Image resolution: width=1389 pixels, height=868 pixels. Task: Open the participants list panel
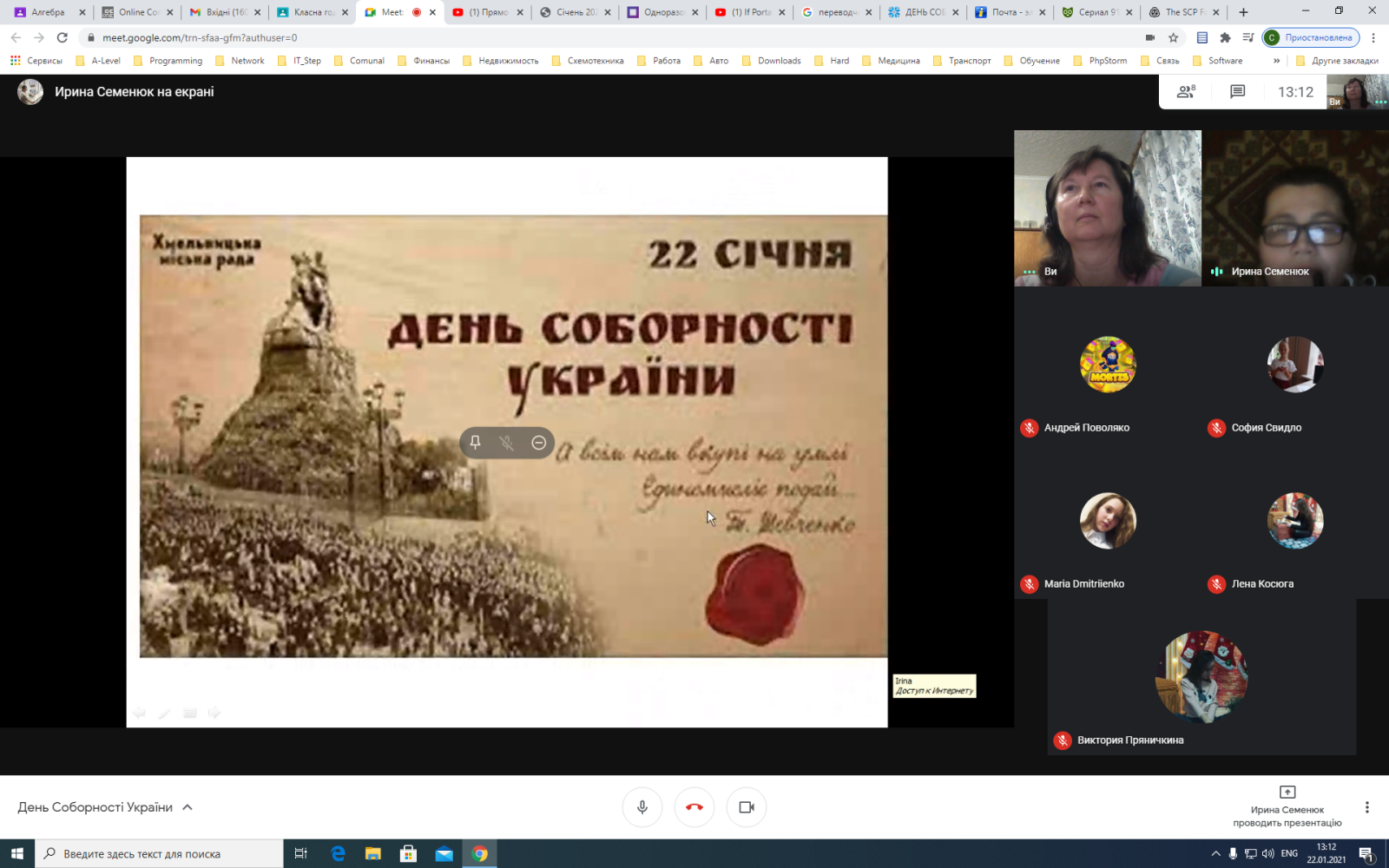coord(1185,92)
